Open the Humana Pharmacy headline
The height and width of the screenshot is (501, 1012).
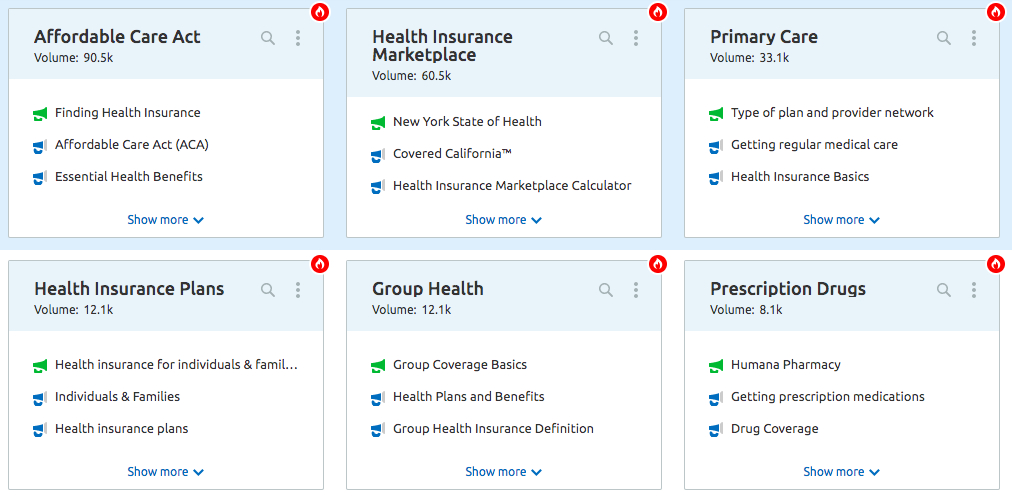tap(785, 365)
